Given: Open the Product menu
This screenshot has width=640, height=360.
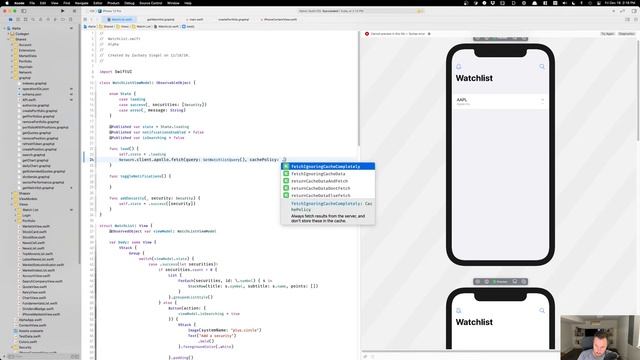Looking at the screenshot, I should [x=113, y=3].
